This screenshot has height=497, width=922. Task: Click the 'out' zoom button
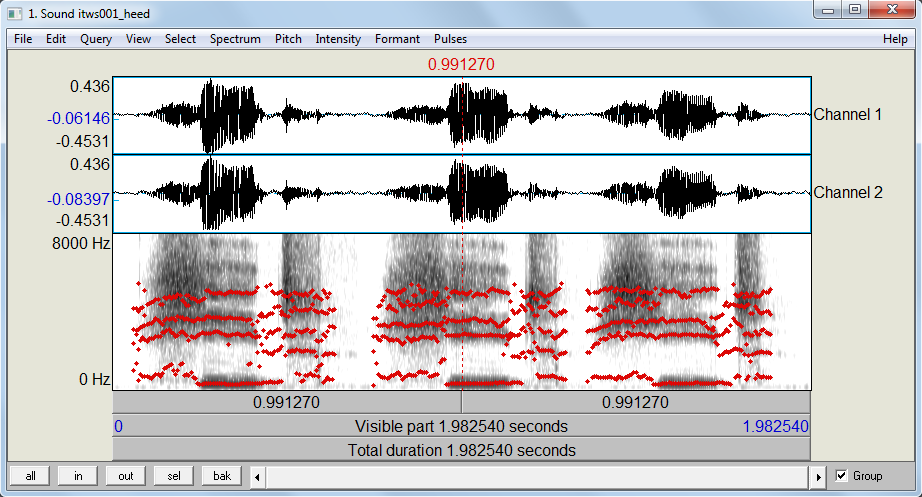[126, 476]
